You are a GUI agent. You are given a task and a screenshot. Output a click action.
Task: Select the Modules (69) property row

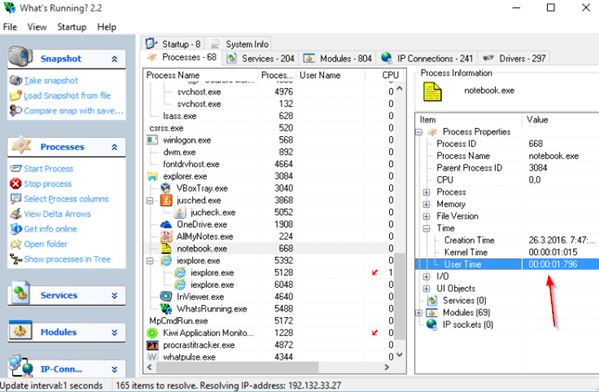(x=507, y=313)
